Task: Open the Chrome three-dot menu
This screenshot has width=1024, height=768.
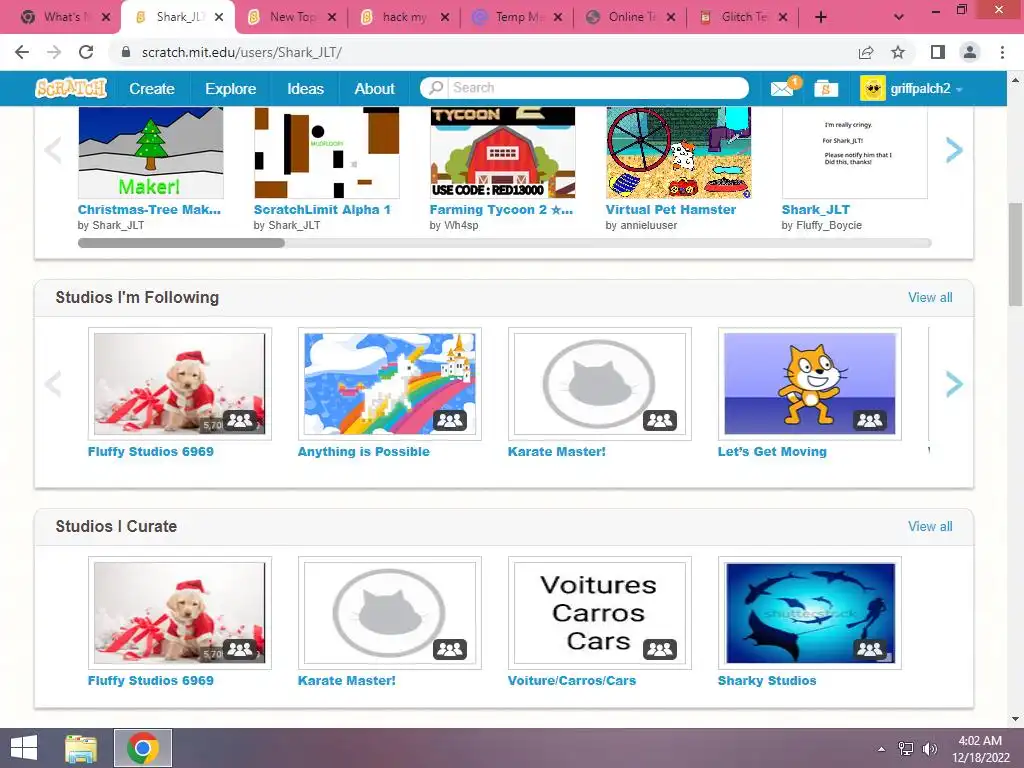Action: click(1002, 52)
